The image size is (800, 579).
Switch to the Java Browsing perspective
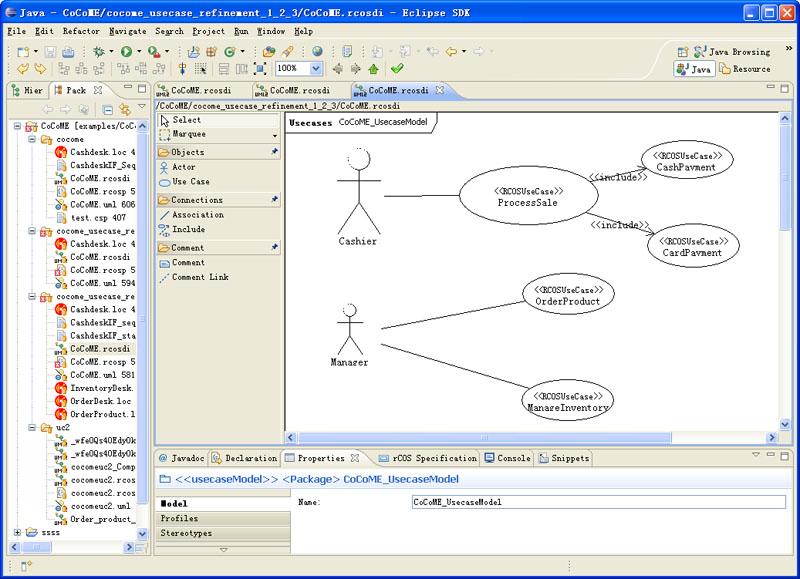click(x=732, y=52)
